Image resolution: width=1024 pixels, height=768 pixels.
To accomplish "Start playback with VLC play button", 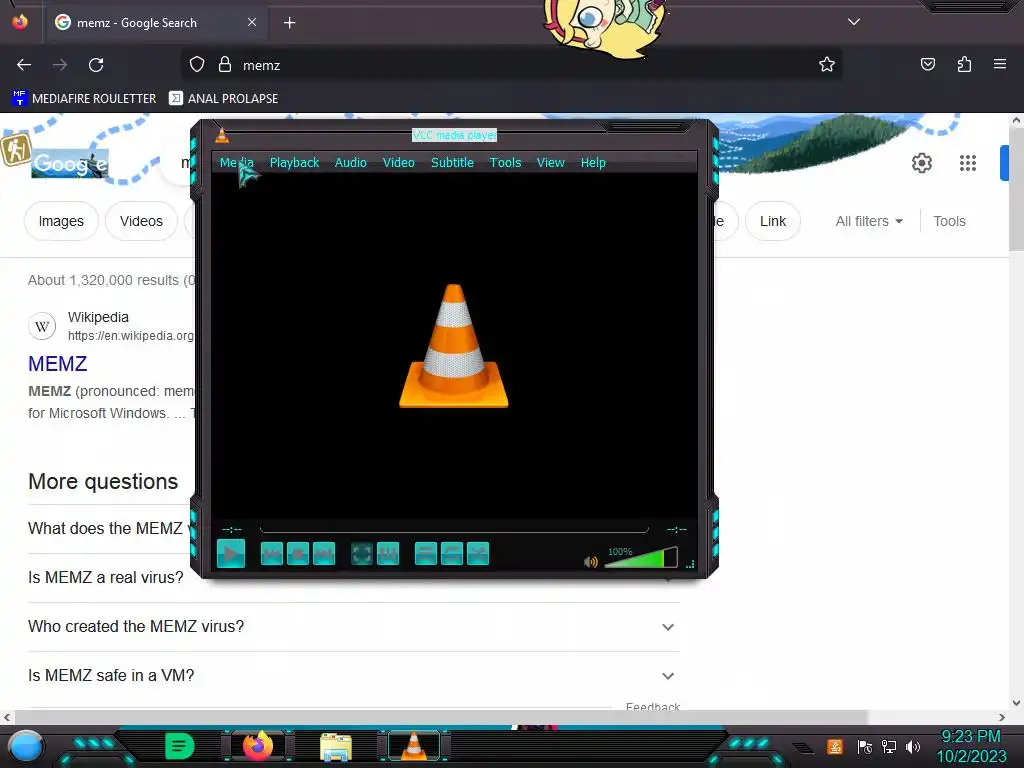I will 231,554.
